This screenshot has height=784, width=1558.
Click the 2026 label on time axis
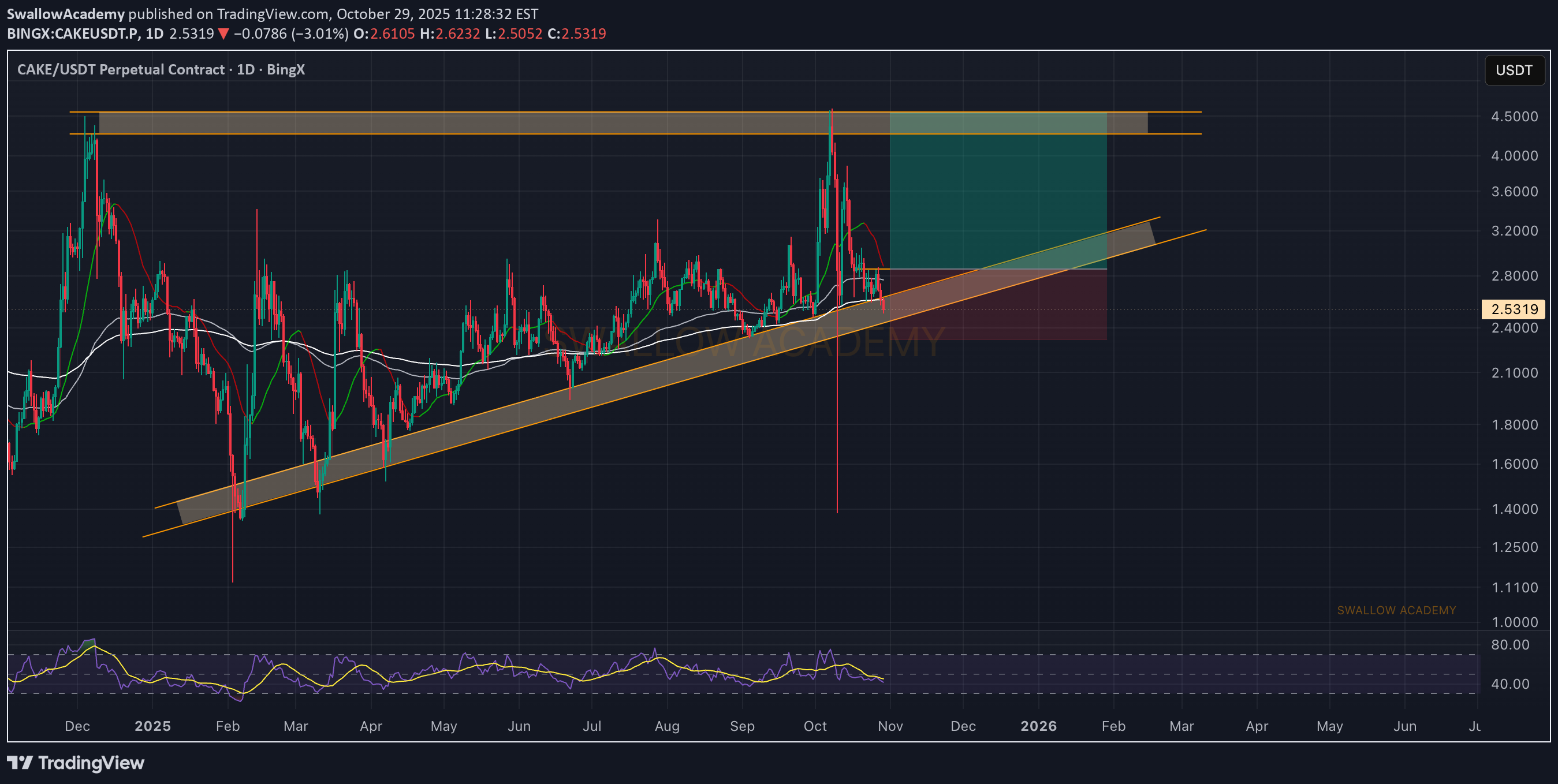(x=1038, y=726)
